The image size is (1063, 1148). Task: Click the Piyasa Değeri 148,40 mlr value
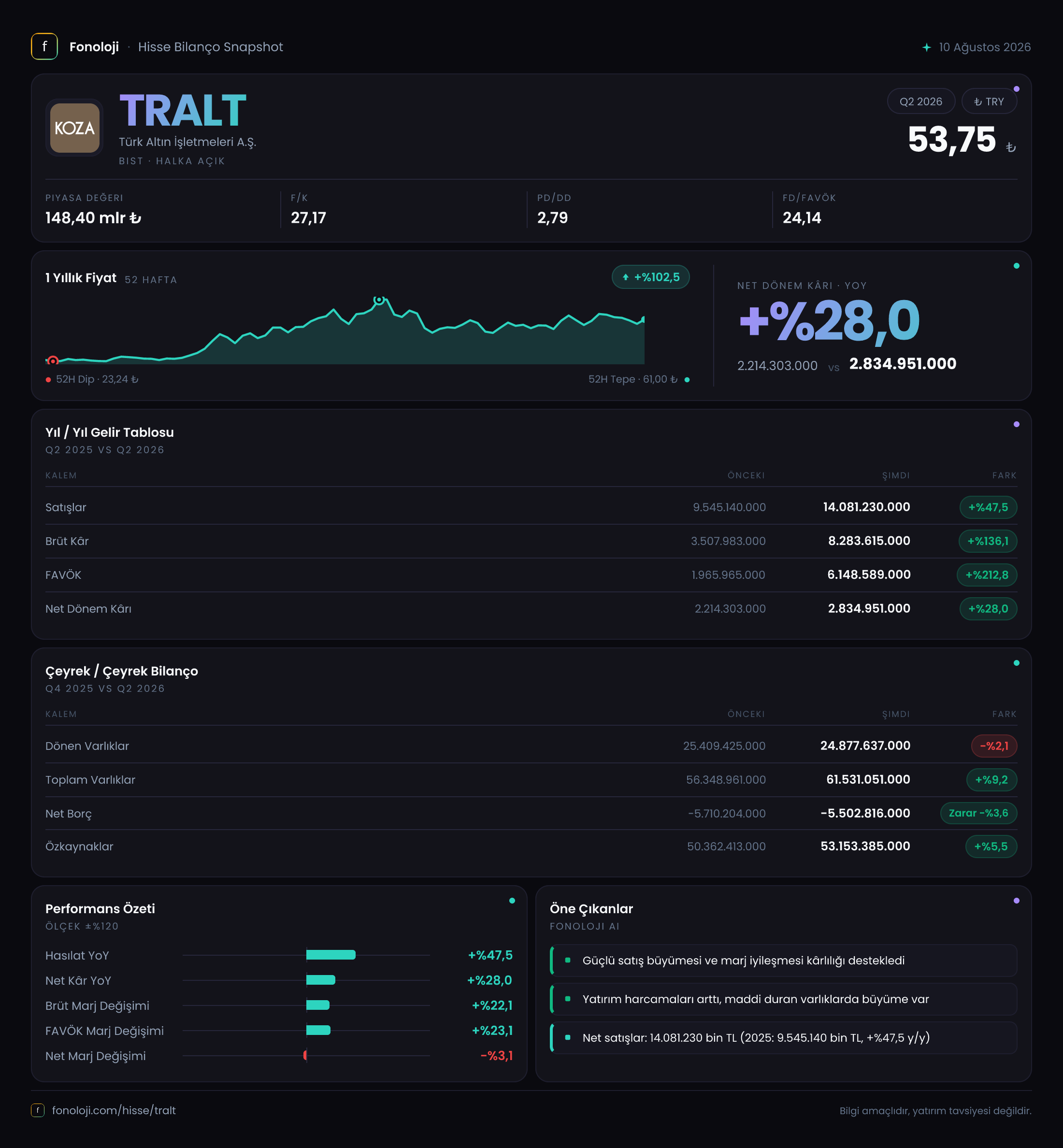click(93, 218)
